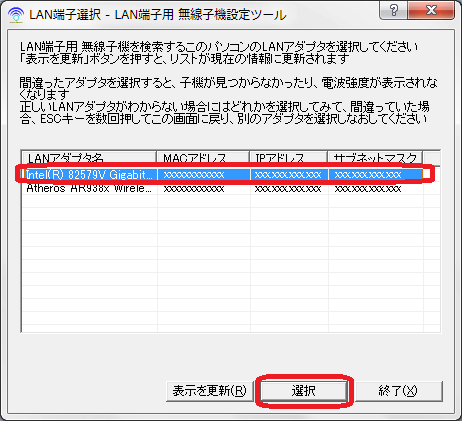The width and height of the screenshot is (462, 421).
Task: Click the 表示を更新(R) button
Action: (x=210, y=391)
